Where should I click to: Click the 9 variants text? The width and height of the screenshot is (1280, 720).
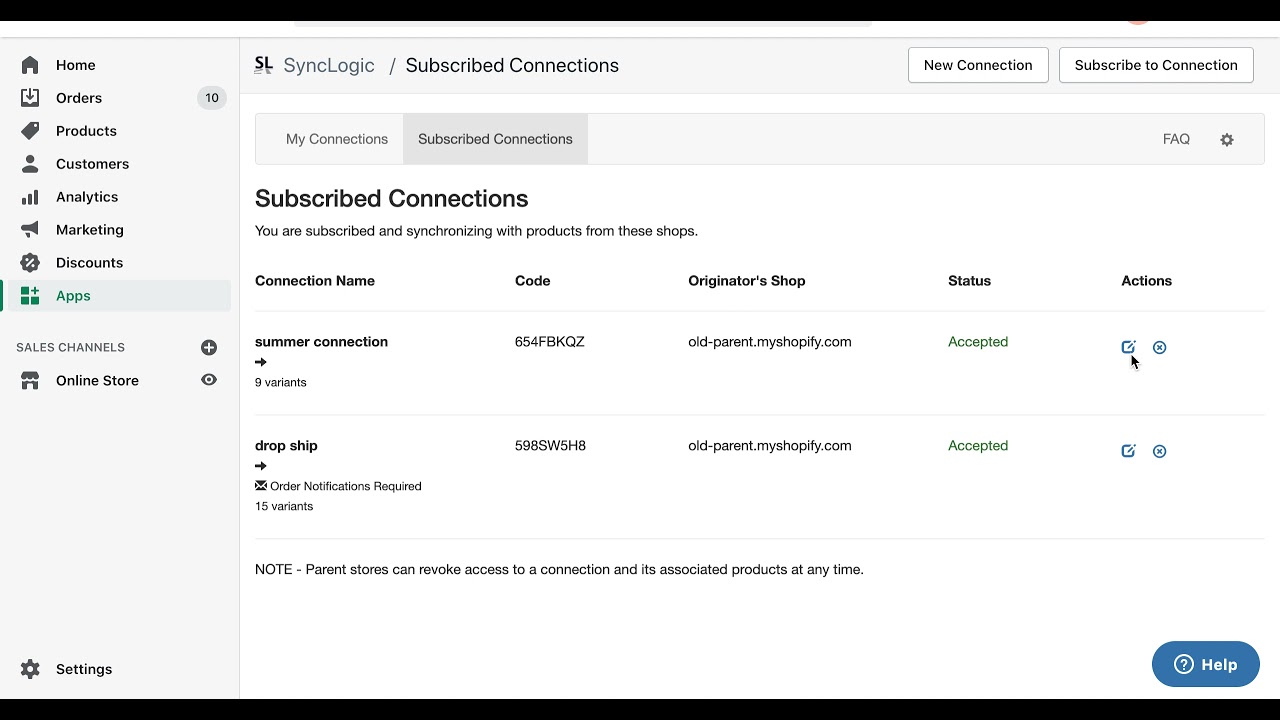click(x=280, y=382)
